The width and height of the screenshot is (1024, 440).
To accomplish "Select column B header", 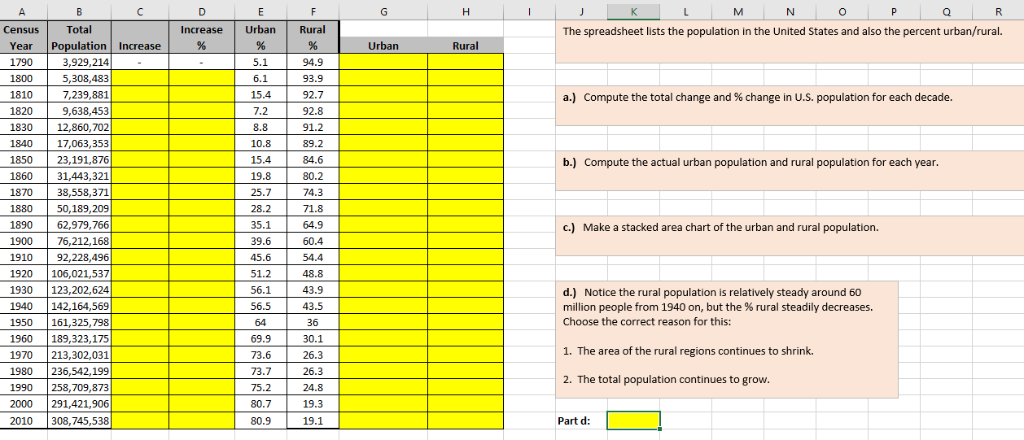I will (80, 10).
